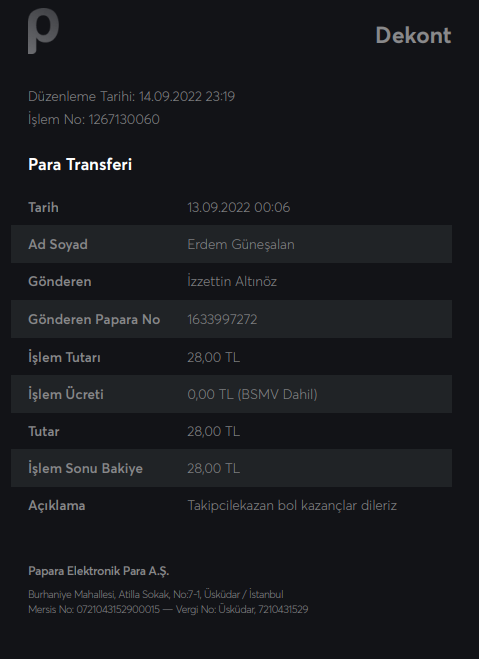Select Papara number 1633997272
The width and height of the screenshot is (479, 659).
click(x=222, y=319)
